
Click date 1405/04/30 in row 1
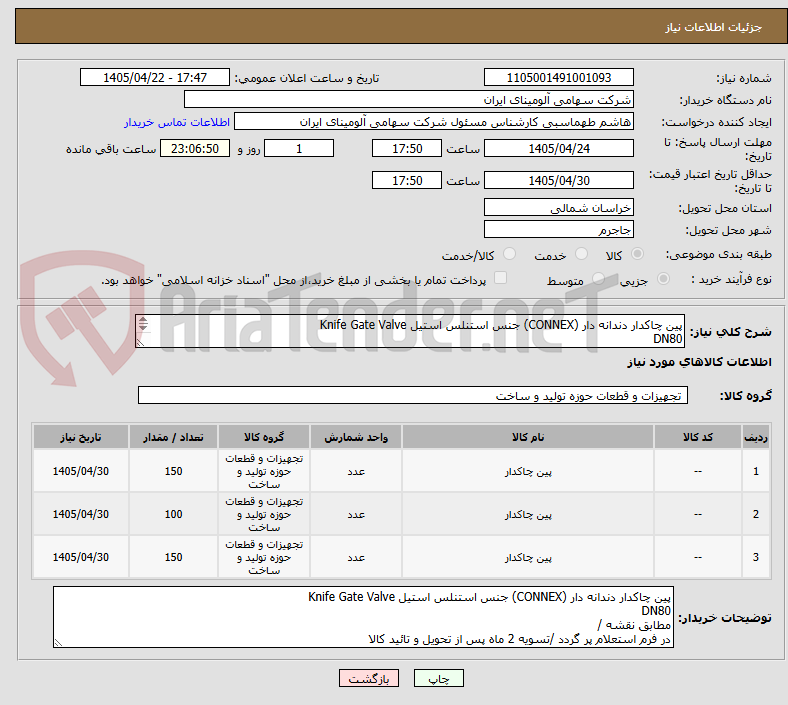[81, 471]
